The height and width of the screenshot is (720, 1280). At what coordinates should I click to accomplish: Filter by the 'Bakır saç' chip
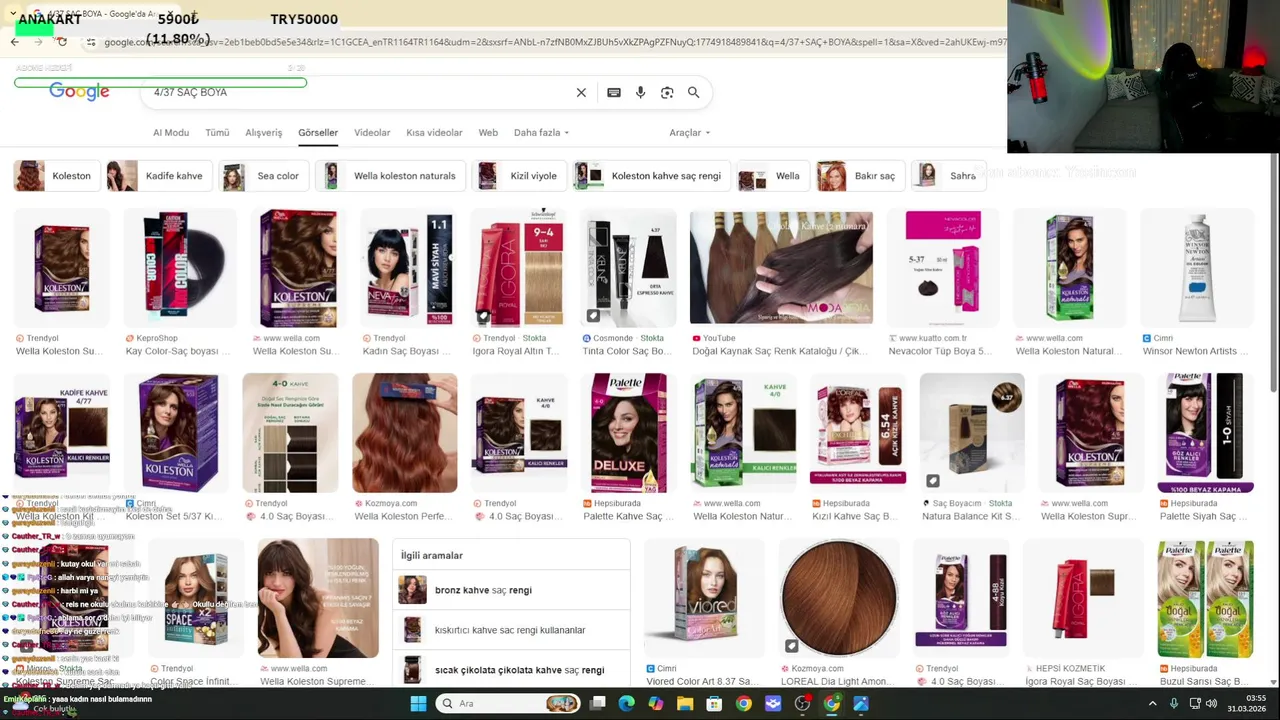(860, 176)
